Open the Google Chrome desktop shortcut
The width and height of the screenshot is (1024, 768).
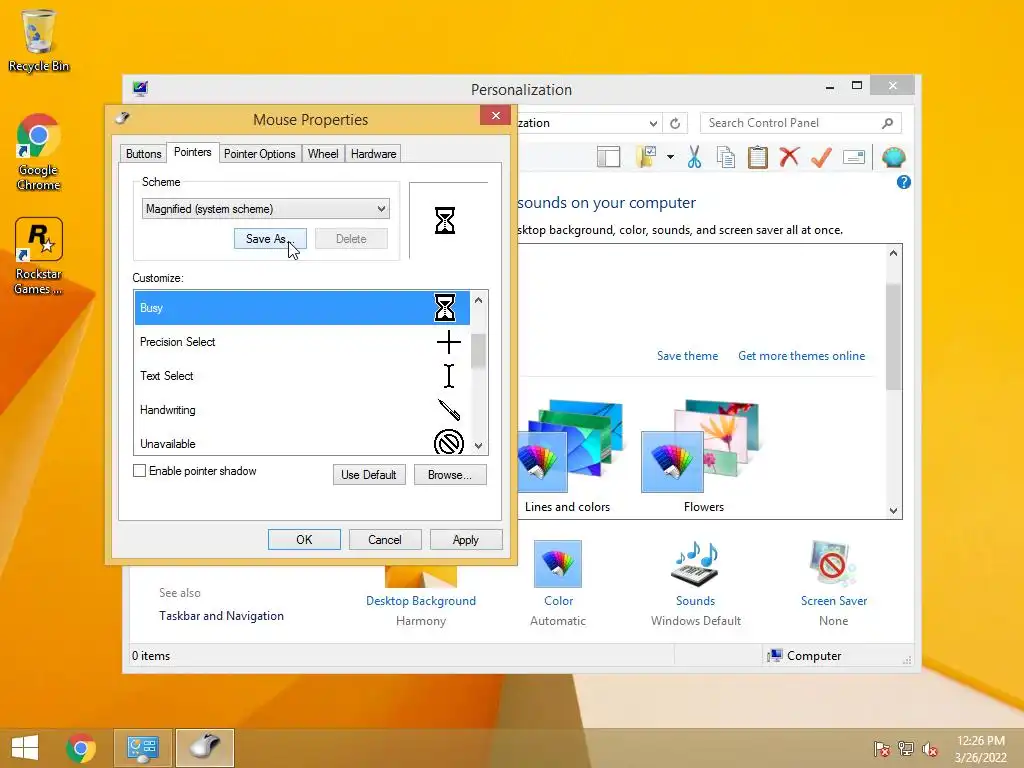pos(39,152)
